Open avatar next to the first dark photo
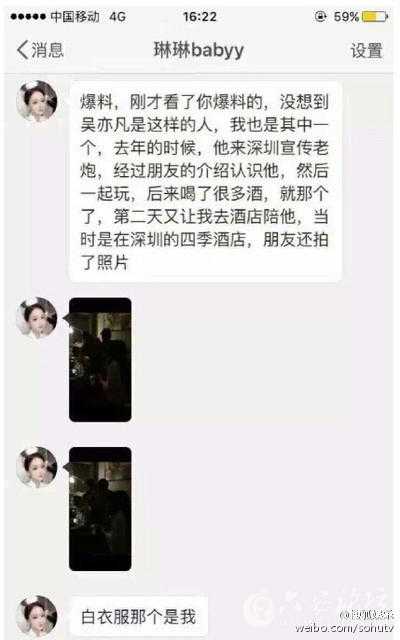This screenshot has width=400, height=640. (37, 318)
